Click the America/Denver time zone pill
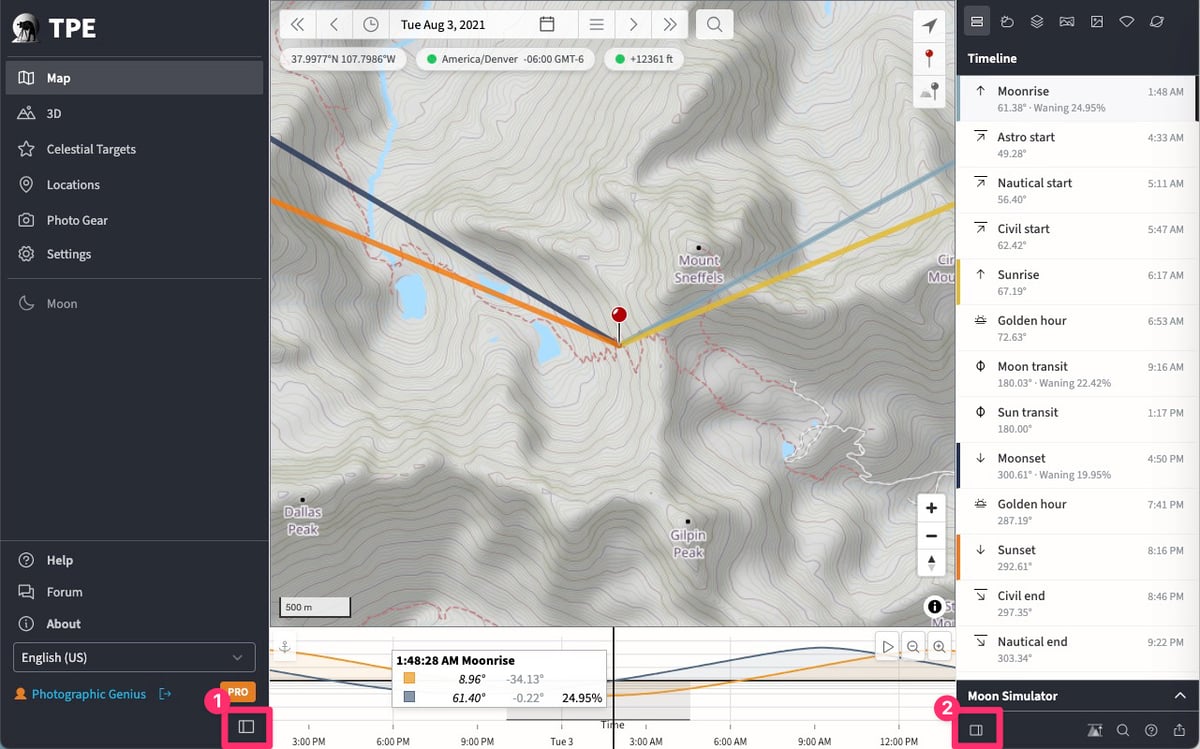Image resolution: width=1200 pixels, height=749 pixels. pos(505,59)
